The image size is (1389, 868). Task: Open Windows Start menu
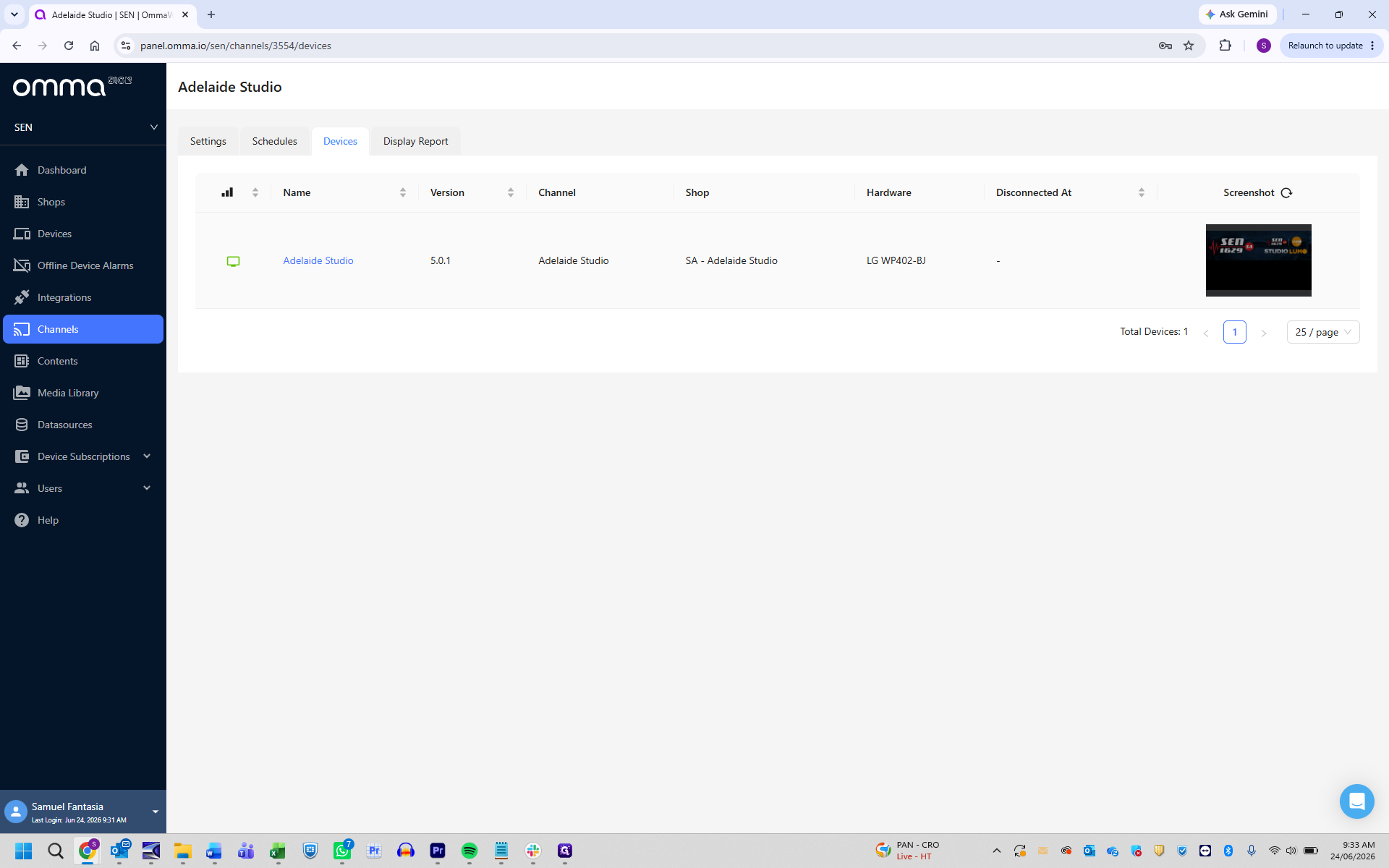coord(24,851)
